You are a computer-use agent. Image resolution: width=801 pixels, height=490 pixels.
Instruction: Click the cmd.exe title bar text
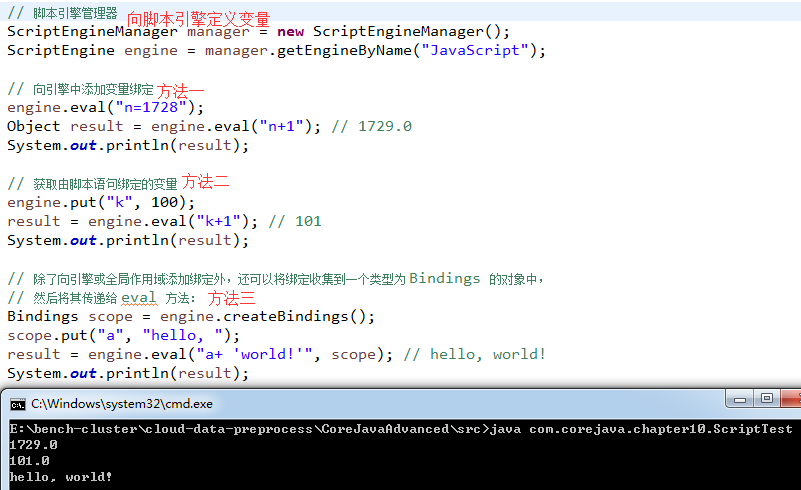[122, 404]
